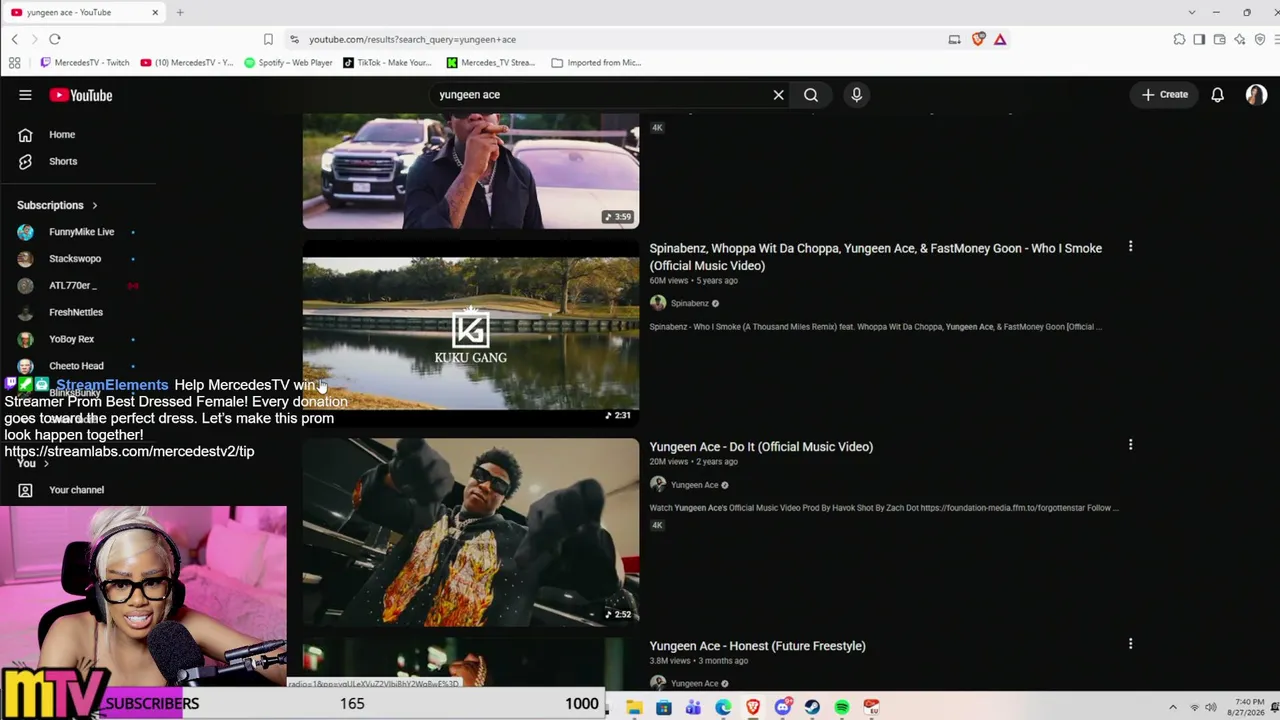Play the 3:59 video thumbnail at top
Image resolution: width=1280 pixels, height=720 pixels.
pyautogui.click(x=470, y=170)
